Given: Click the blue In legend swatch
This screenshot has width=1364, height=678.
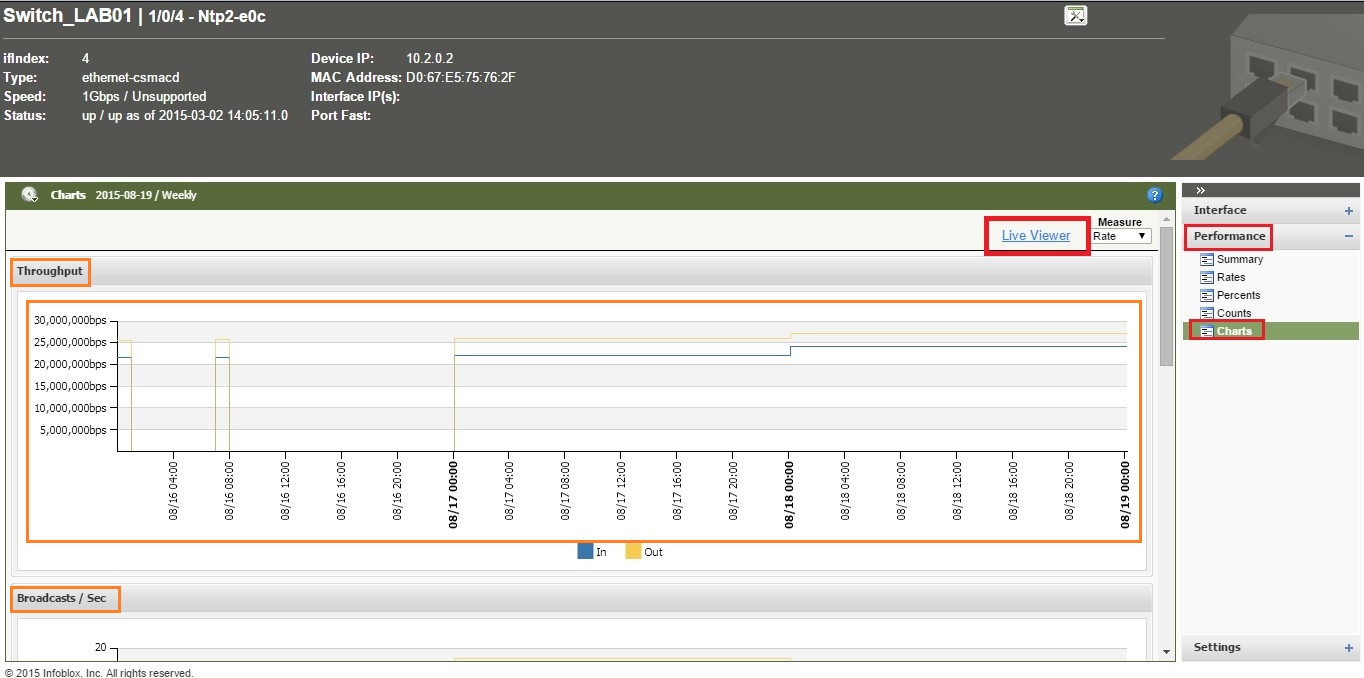Looking at the screenshot, I should [585, 551].
